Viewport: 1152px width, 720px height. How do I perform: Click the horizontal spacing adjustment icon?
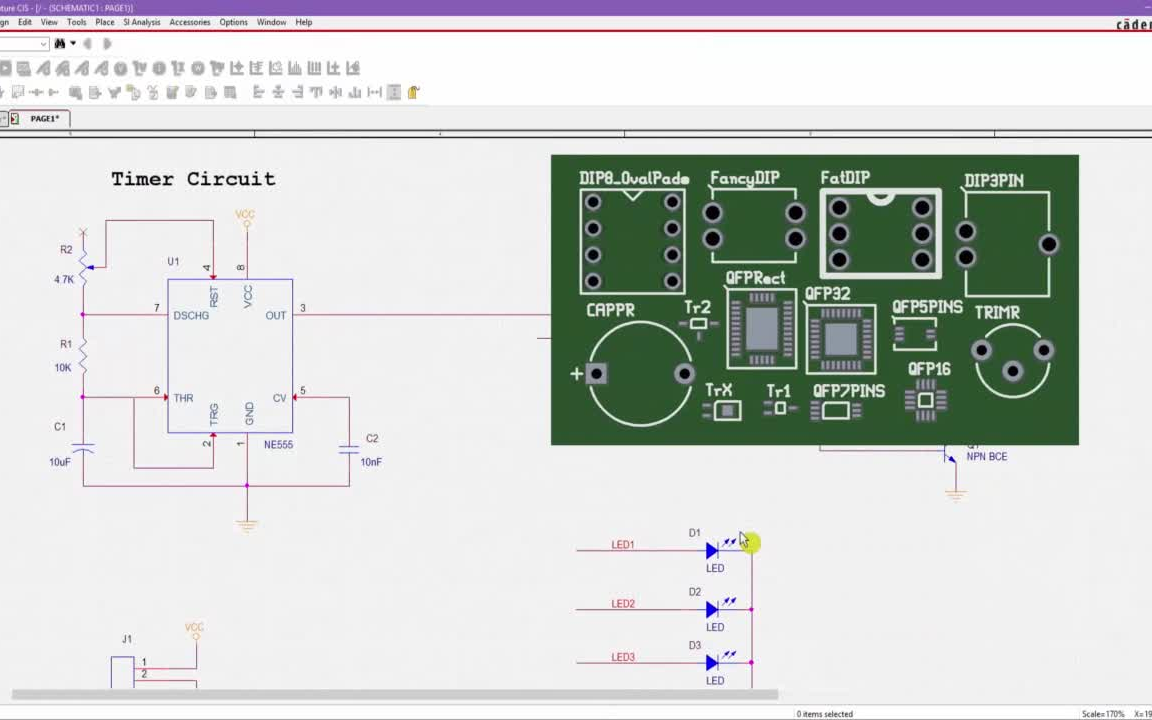[x=372, y=92]
